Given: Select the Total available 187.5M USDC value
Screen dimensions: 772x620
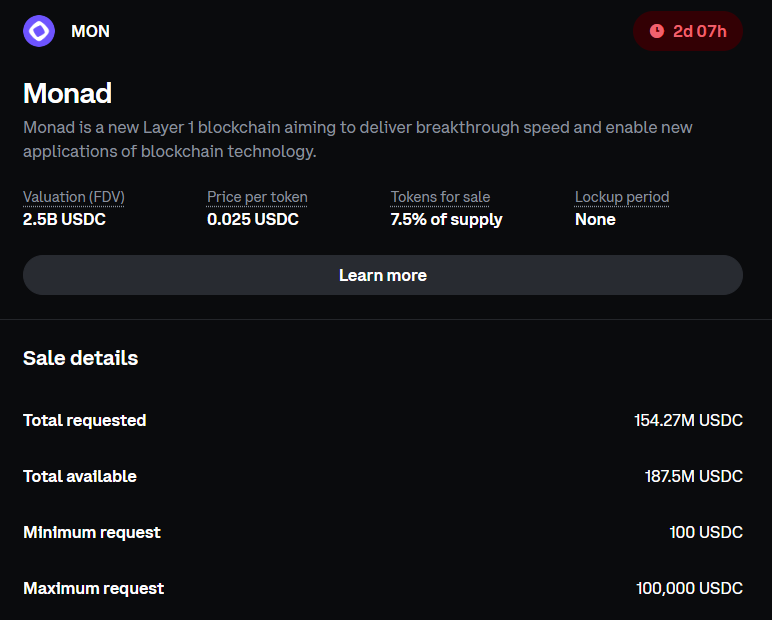Looking at the screenshot, I should pyautogui.click(x=694, y=476).
